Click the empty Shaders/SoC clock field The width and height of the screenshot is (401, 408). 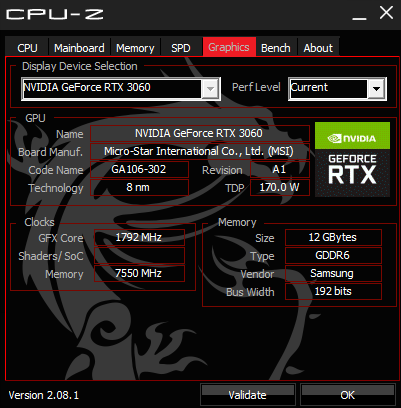coord(139,256)
